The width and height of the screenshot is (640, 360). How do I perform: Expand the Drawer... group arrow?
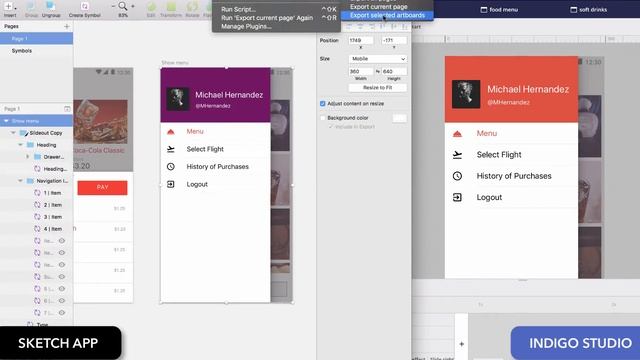pos(28,157)
